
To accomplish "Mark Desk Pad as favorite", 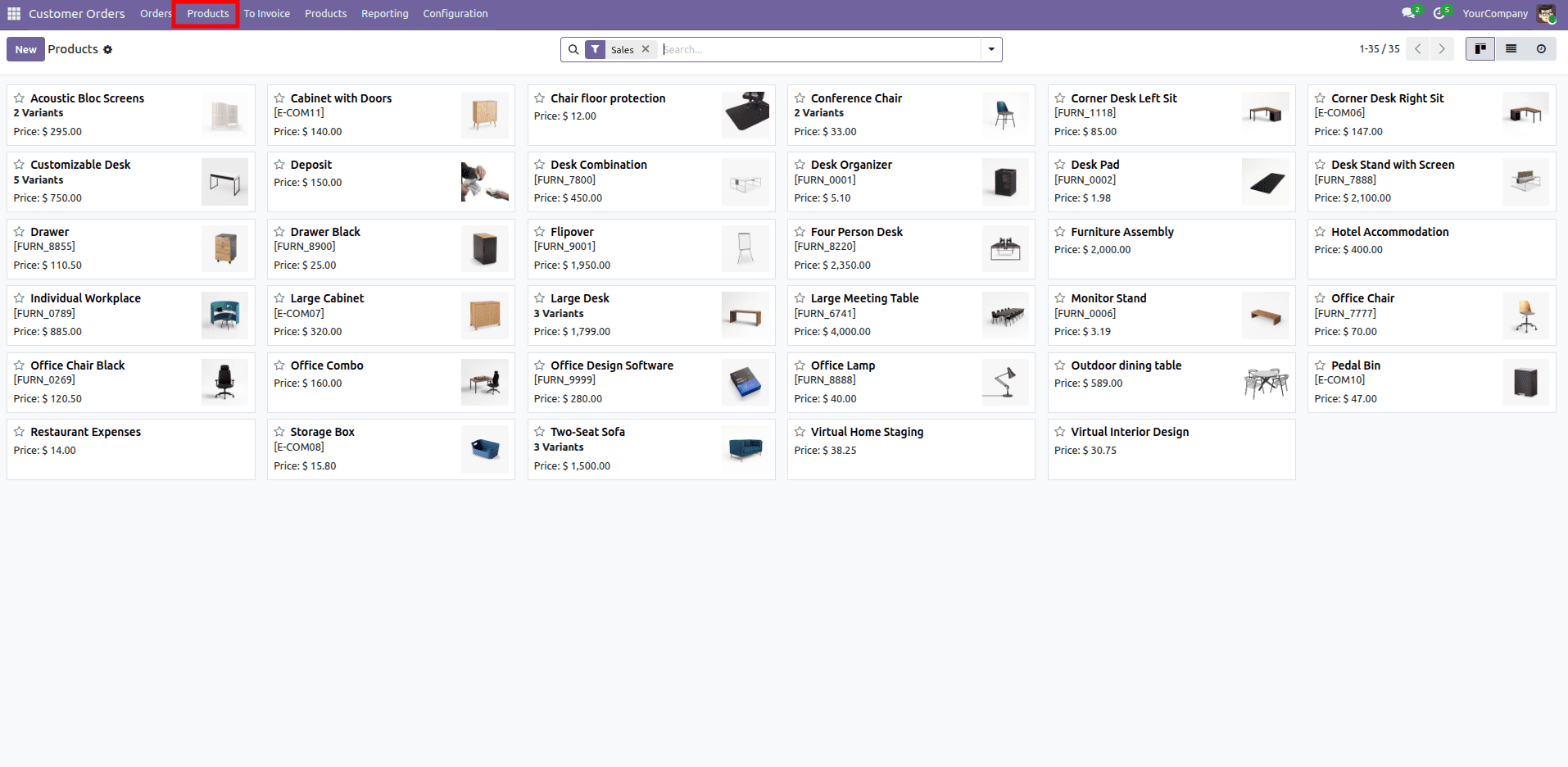I will (1058, 164).
